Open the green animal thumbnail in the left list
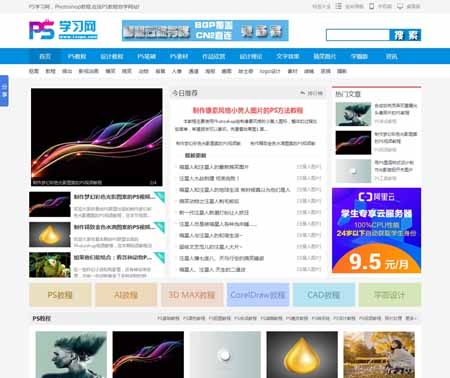Image resolution: width=450 pixels, height=378 pixels. [x=50, y=265]
